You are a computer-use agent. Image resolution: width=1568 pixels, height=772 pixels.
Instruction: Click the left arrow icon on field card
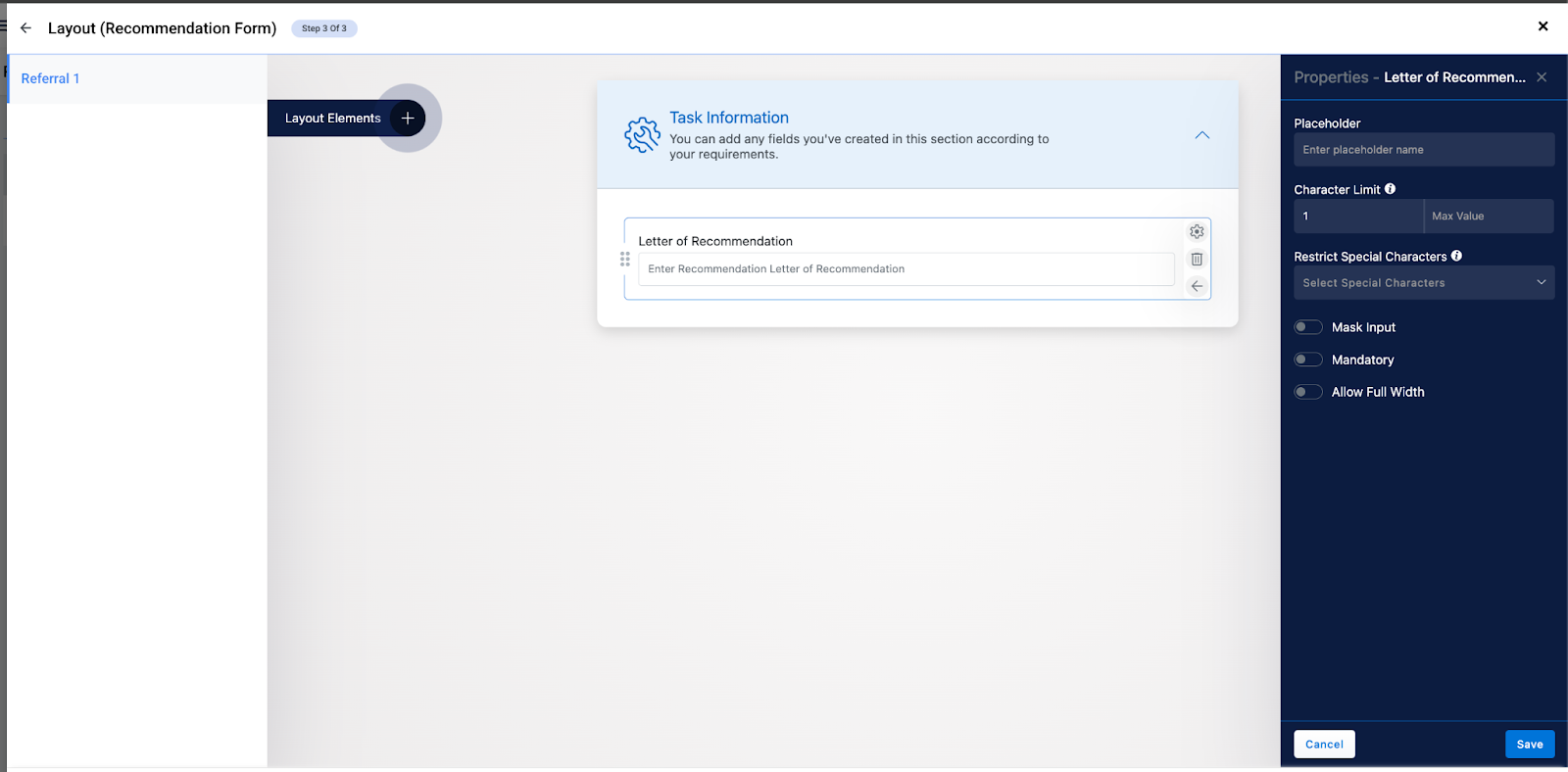click(x=1197, y=286)
